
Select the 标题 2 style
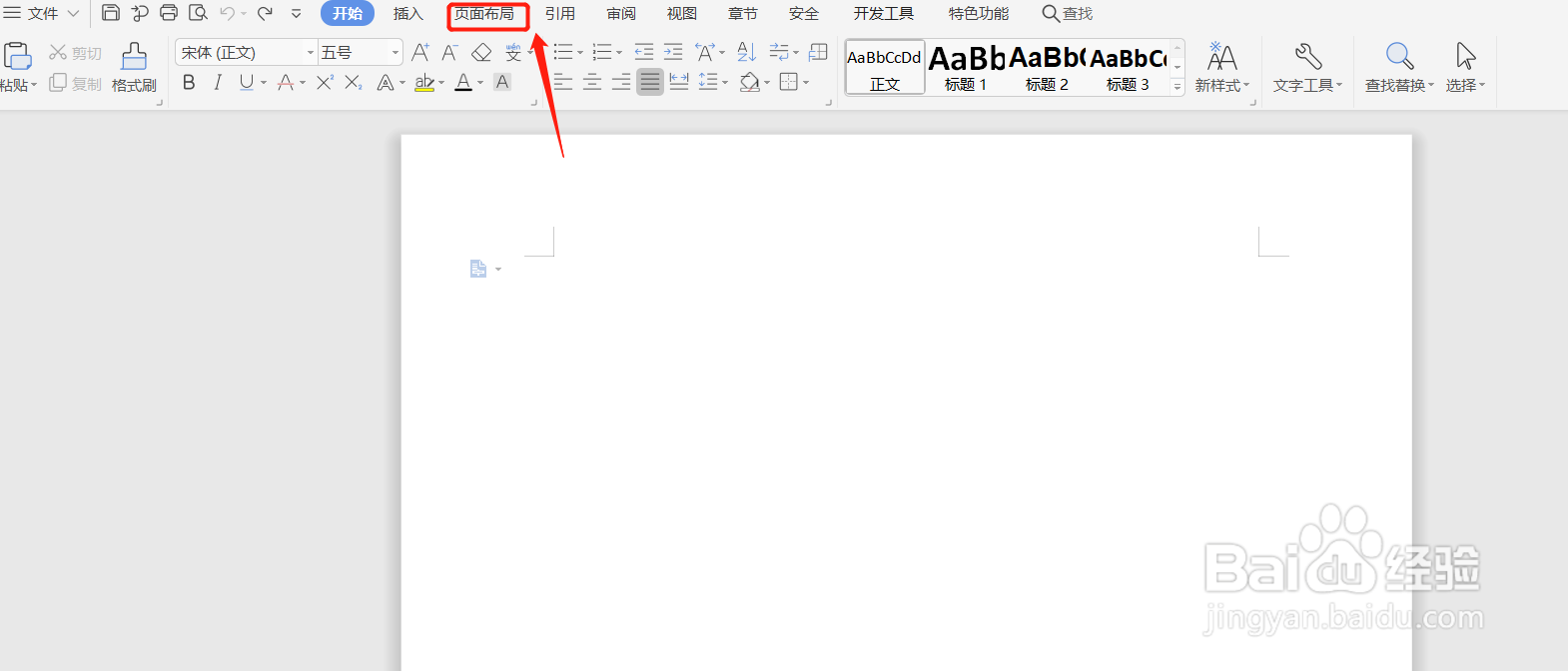coord(1047,68)
